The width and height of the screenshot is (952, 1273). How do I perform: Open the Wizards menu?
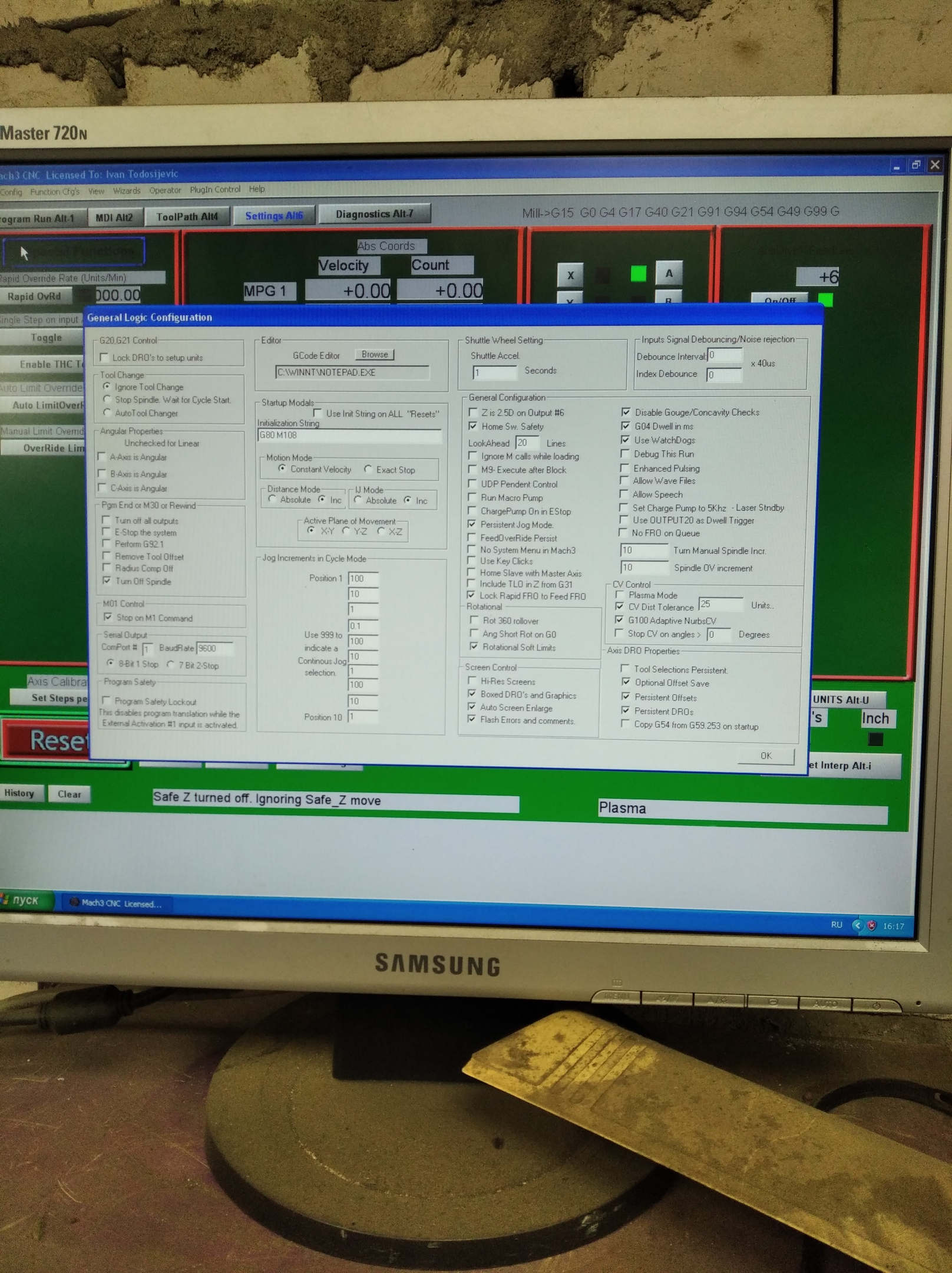click(127, 190)
